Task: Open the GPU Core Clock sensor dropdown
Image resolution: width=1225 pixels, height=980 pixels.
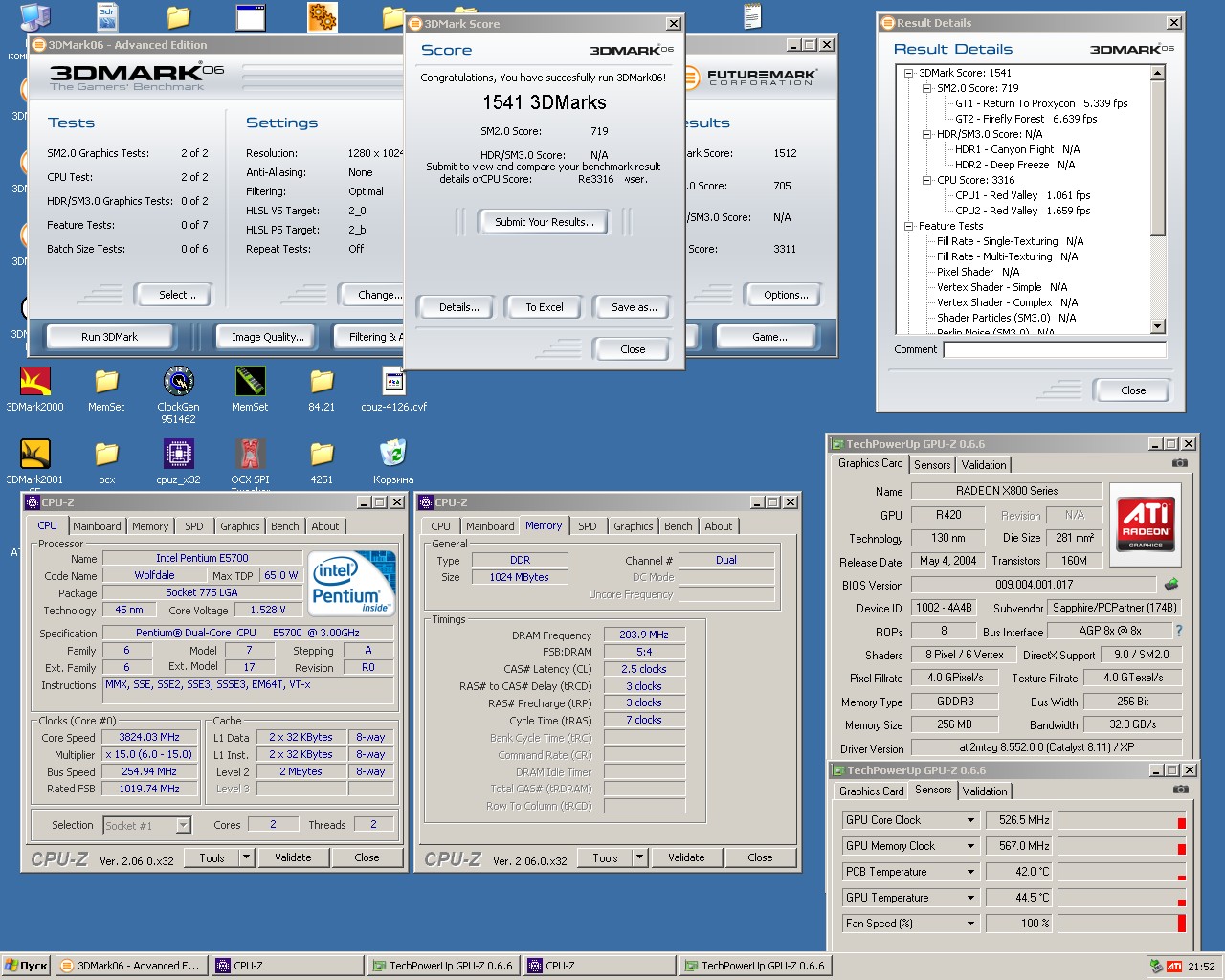Action: click(x=970, y=820)
